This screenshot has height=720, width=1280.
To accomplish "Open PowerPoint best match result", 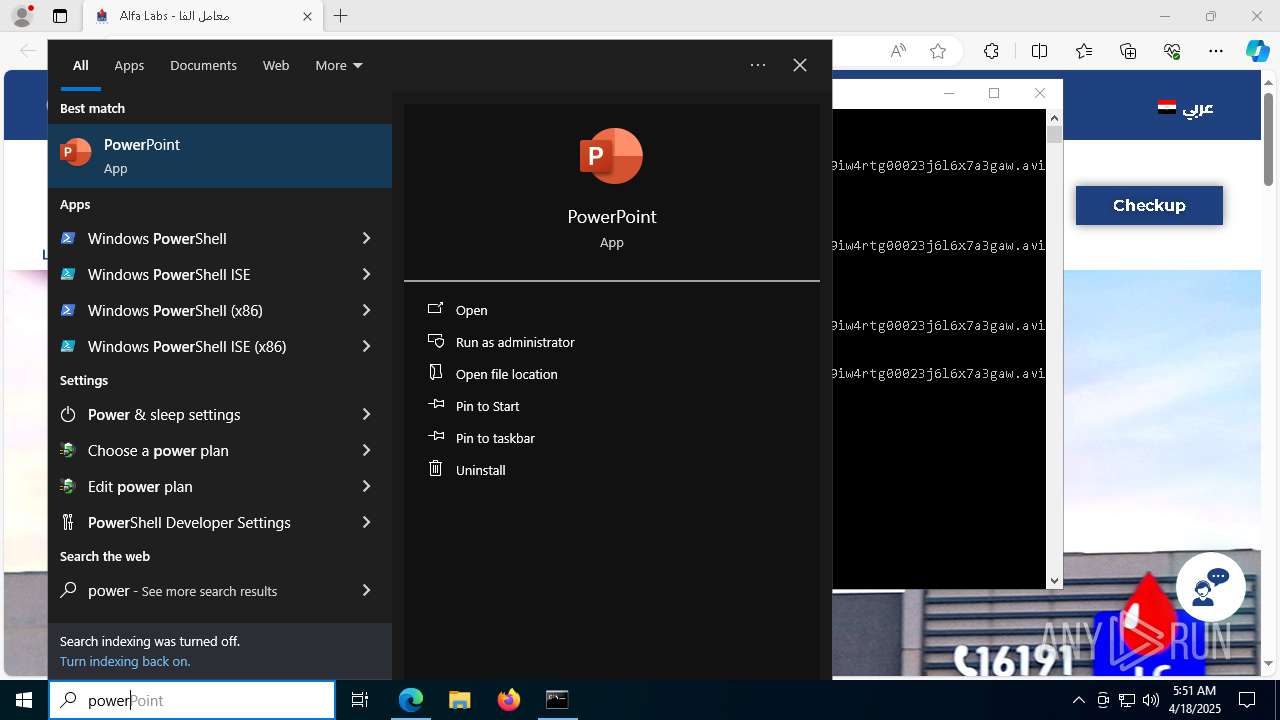I will (220, 156).
